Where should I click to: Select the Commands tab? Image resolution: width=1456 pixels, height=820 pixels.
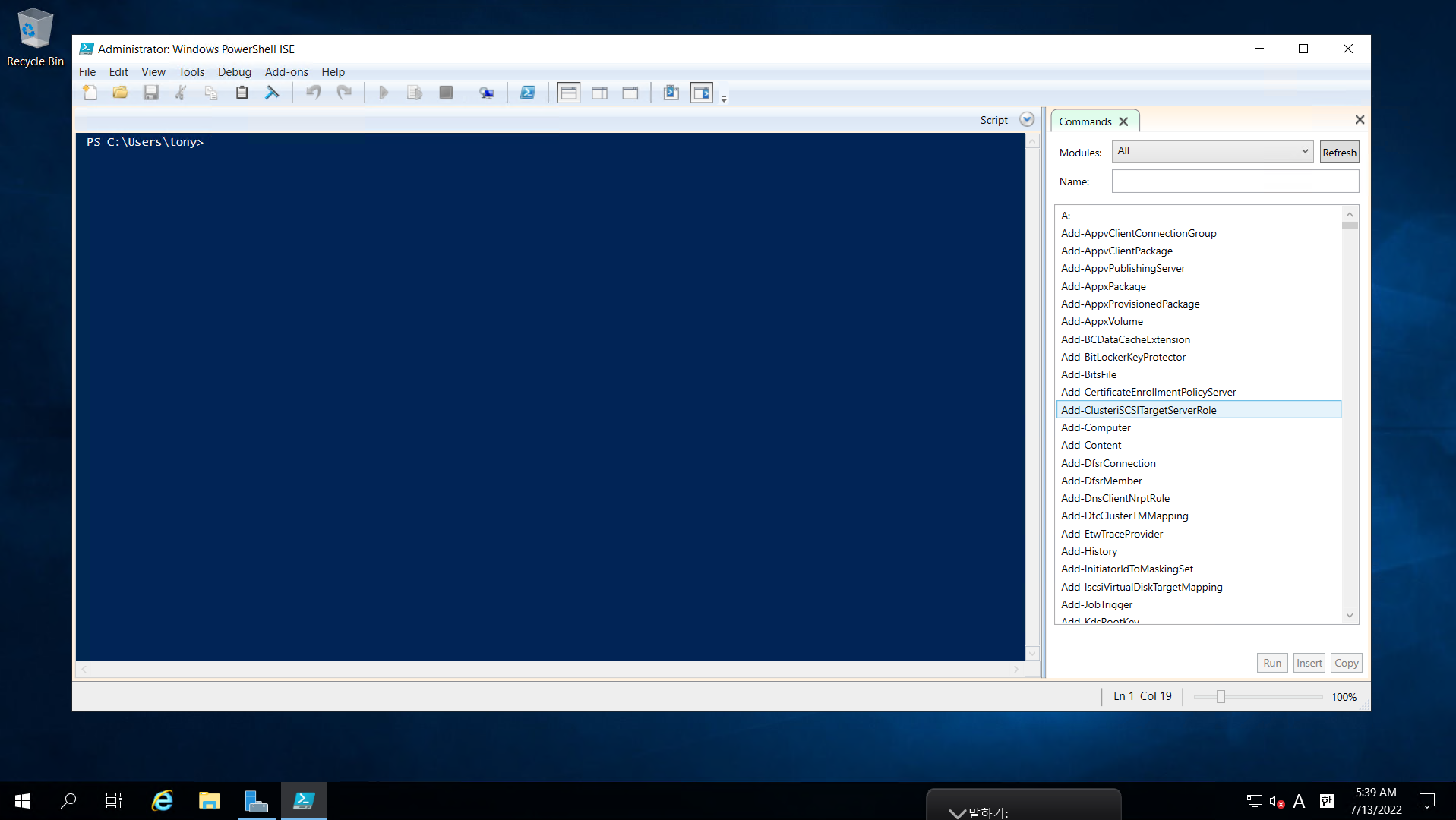(1085, 121)
